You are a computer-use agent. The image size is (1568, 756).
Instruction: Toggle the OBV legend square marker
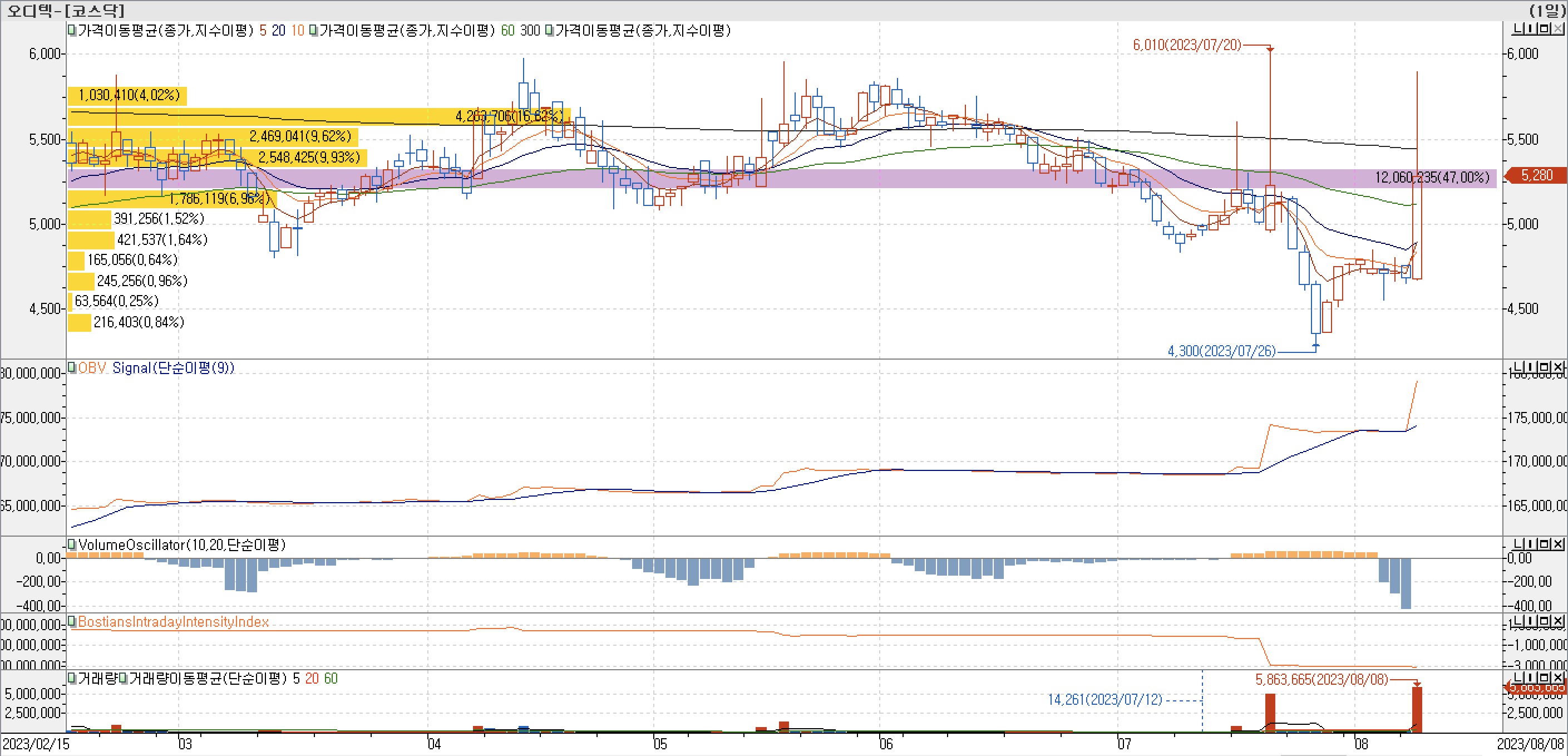pyautogui.click(x=72, y=367)
